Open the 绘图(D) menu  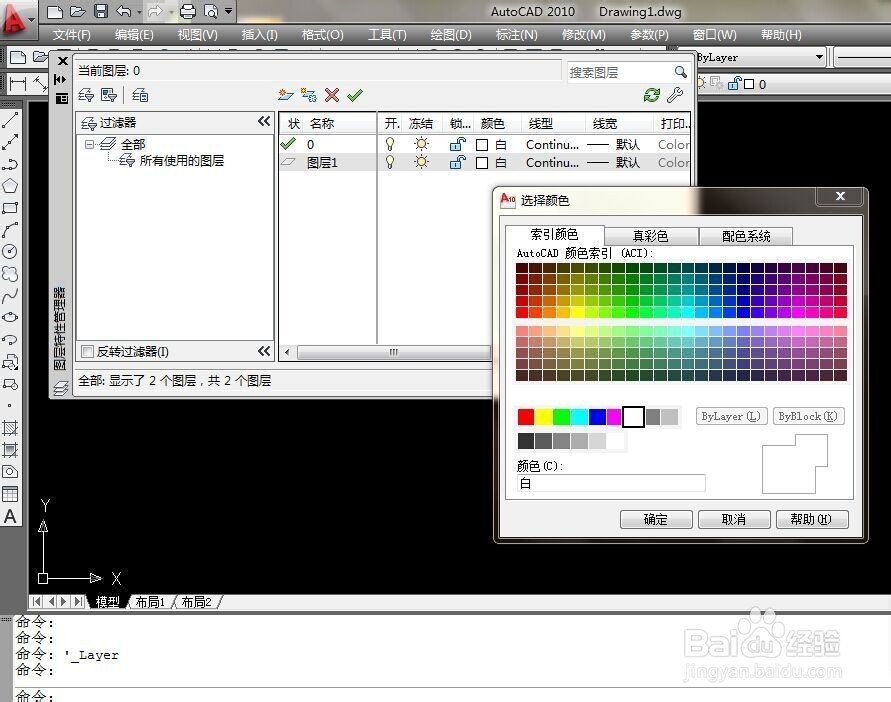pyautogui.click(x=451, y=35)
